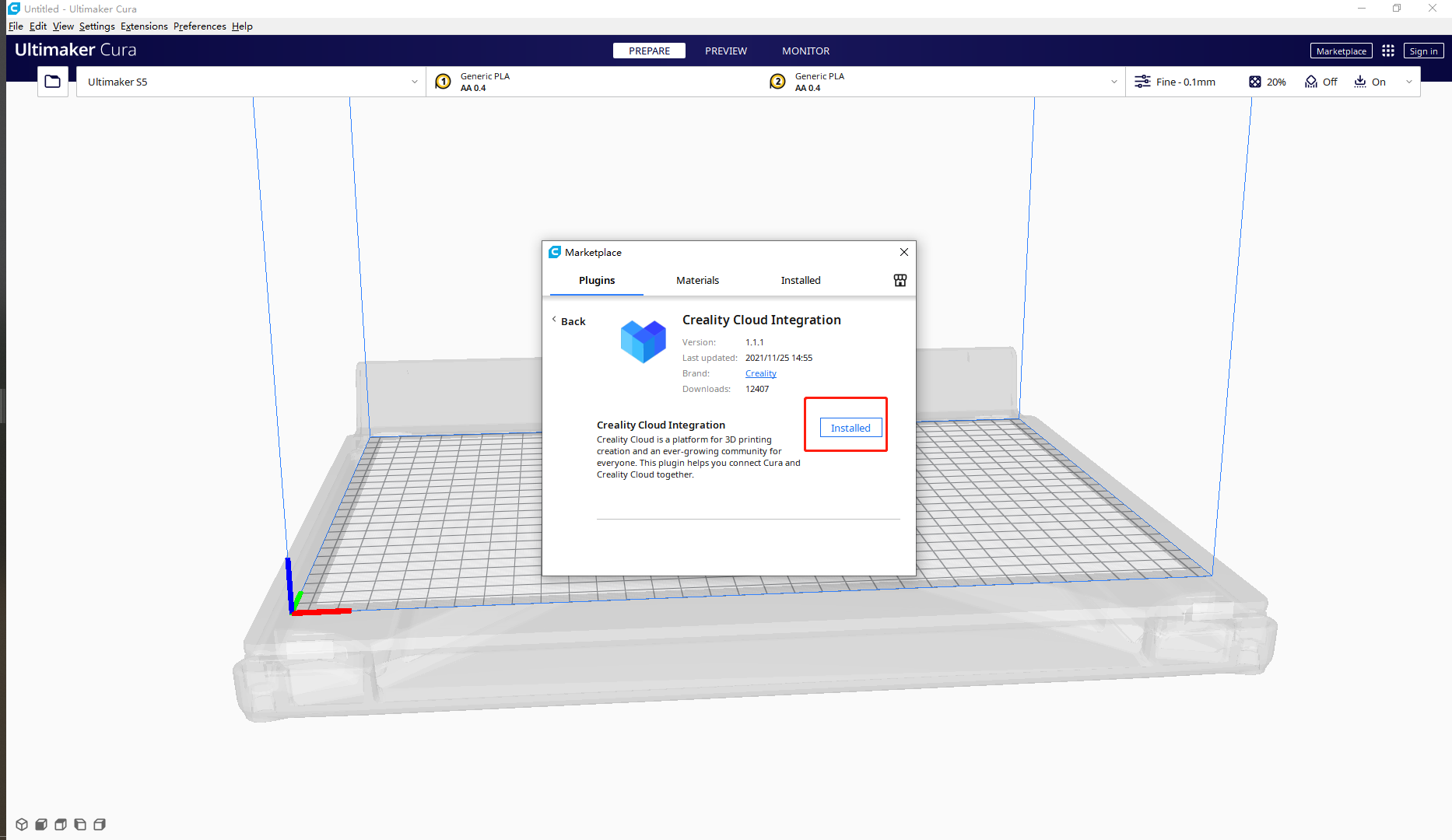Go Back to plugin list
Screen dimensions: 1452x840
click(x=569, y=321)
